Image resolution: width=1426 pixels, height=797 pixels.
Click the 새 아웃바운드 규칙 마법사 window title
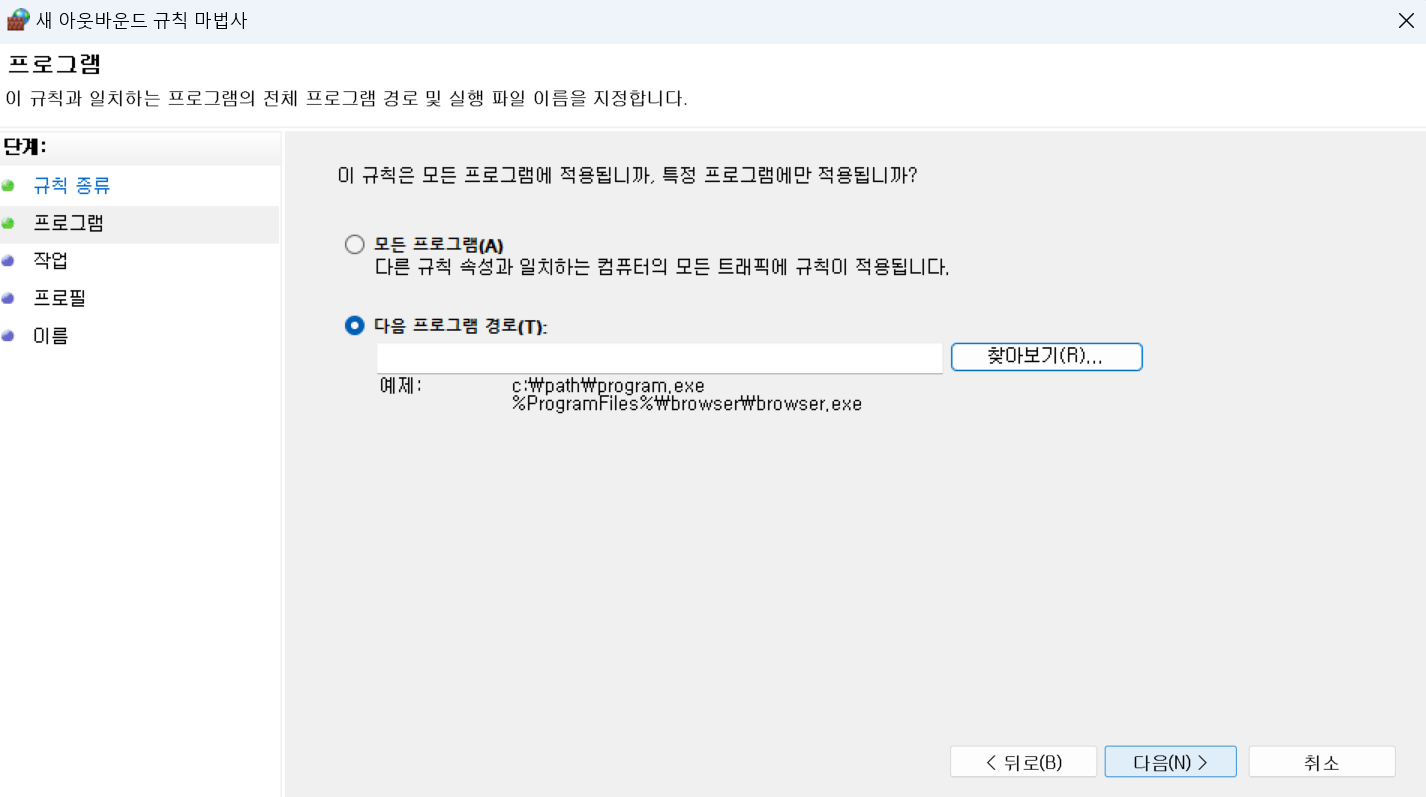pyautogui.click(x=142, y=21)
